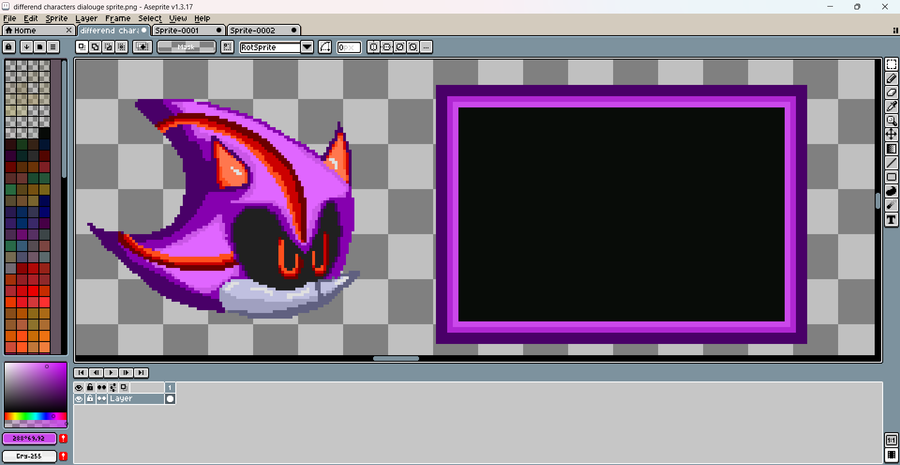The width and height of the screenshot is (900, 465).
Task: Click the second symmetry option icon
Action: (x=387, y=47)
